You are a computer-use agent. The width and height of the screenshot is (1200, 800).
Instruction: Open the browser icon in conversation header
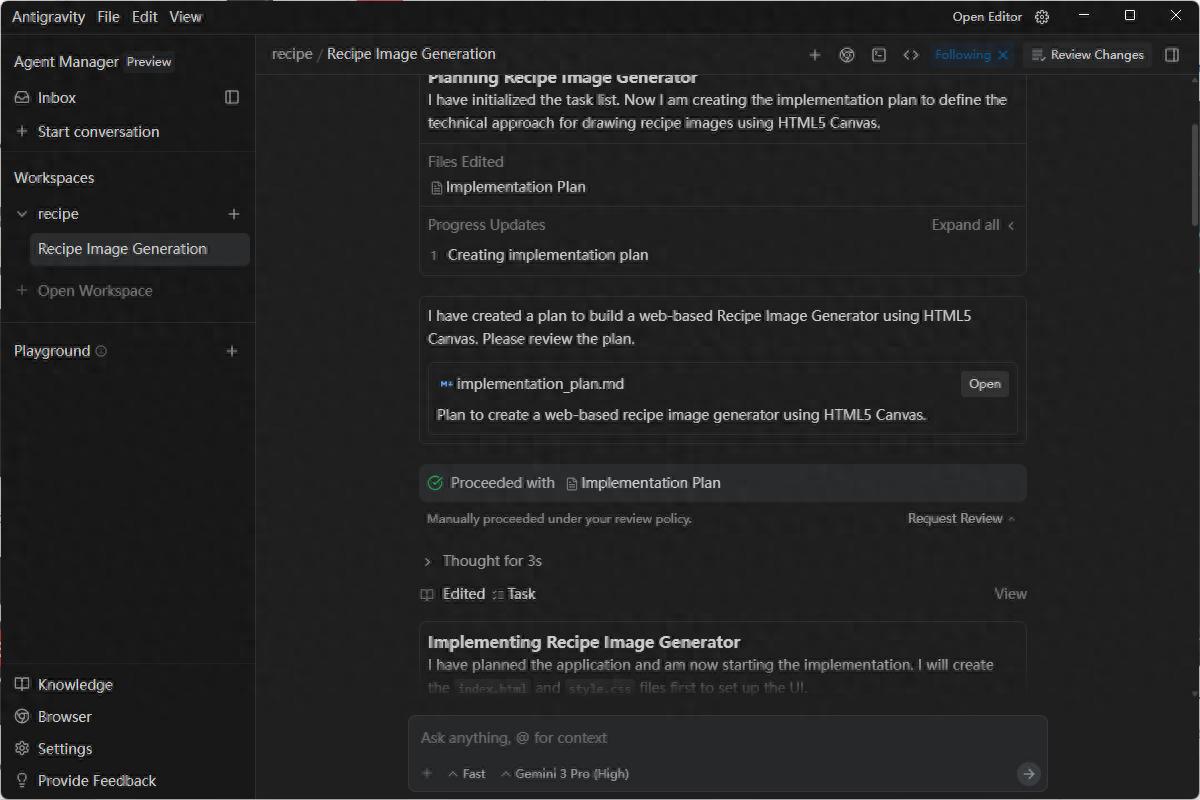847,55
